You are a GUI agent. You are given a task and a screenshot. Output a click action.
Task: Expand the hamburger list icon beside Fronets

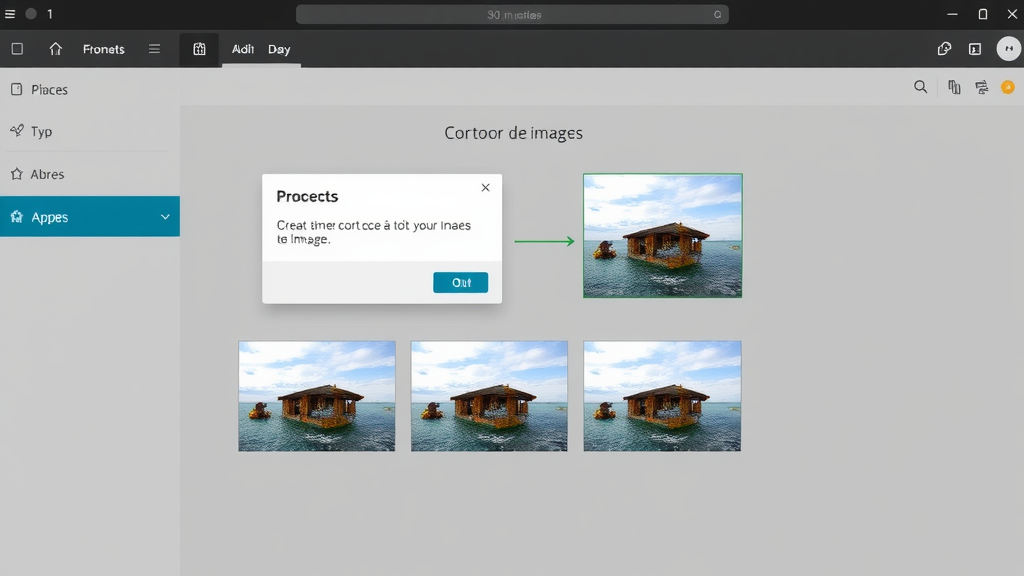tap(153, 48)
